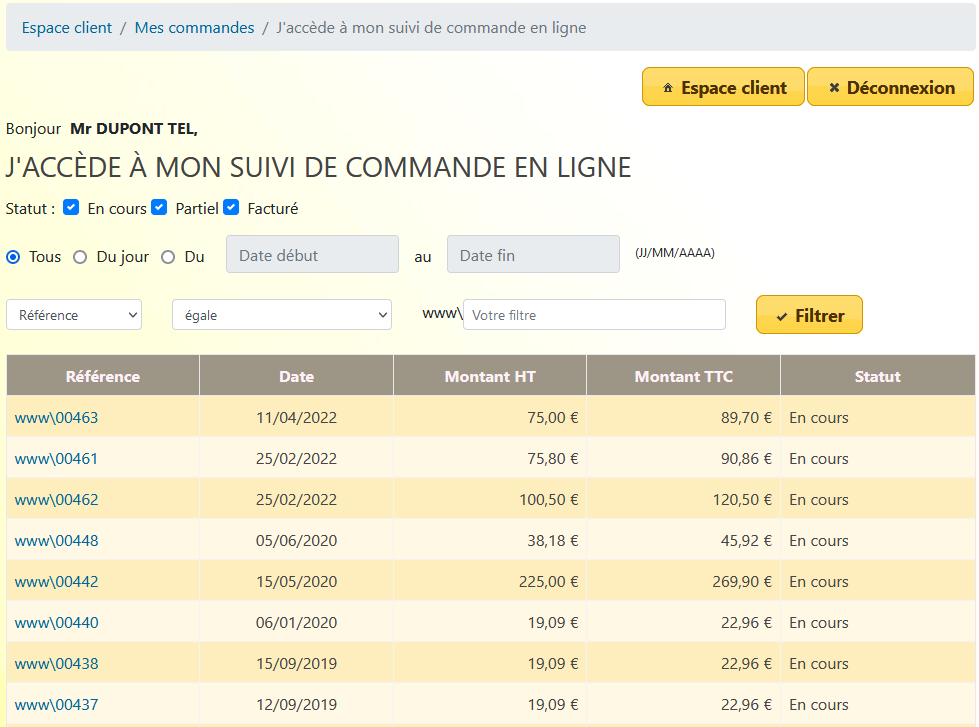
Task: Click the Date début input field
Action: (312, 255)
